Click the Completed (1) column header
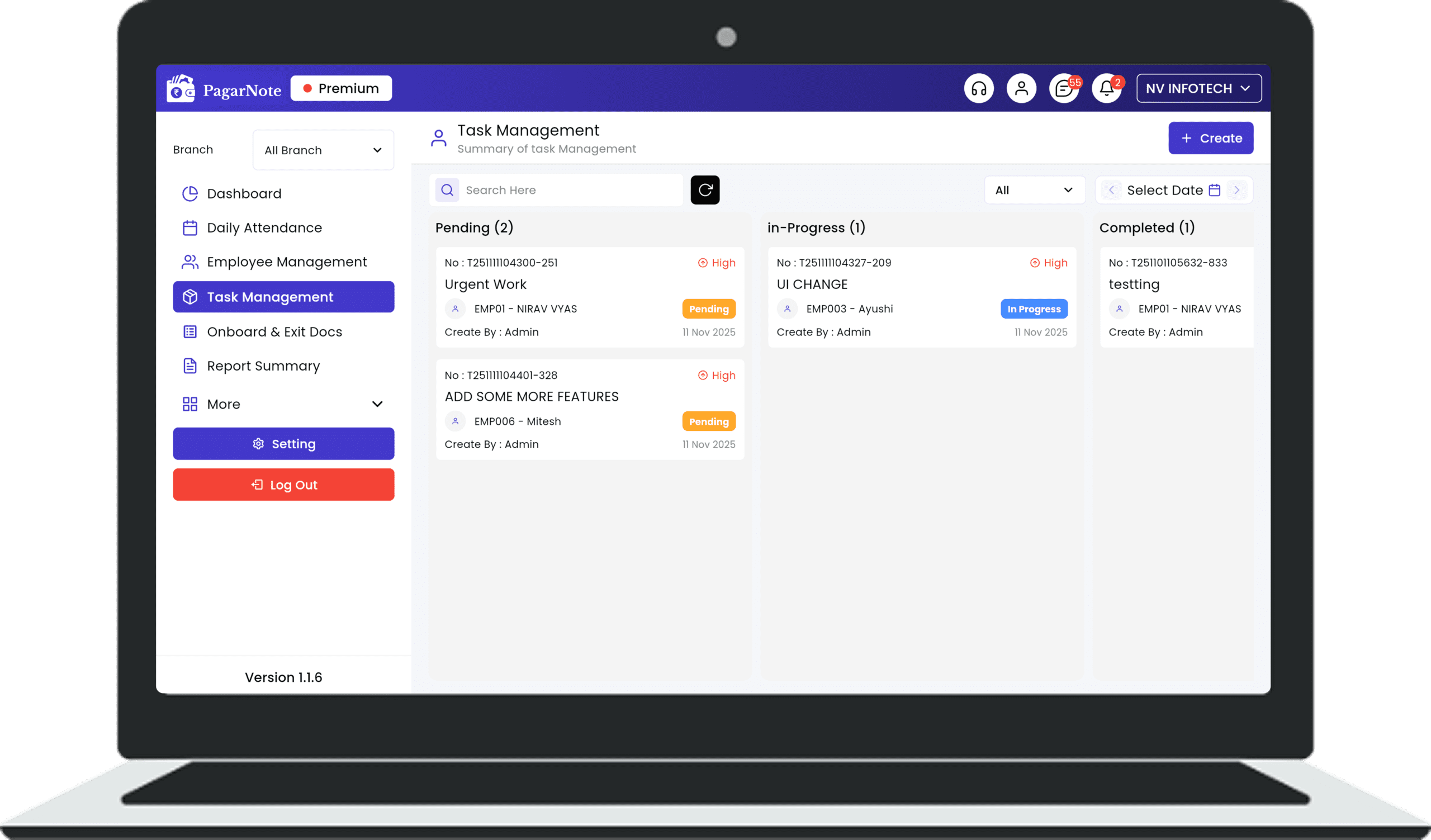 coord(1147,227)
